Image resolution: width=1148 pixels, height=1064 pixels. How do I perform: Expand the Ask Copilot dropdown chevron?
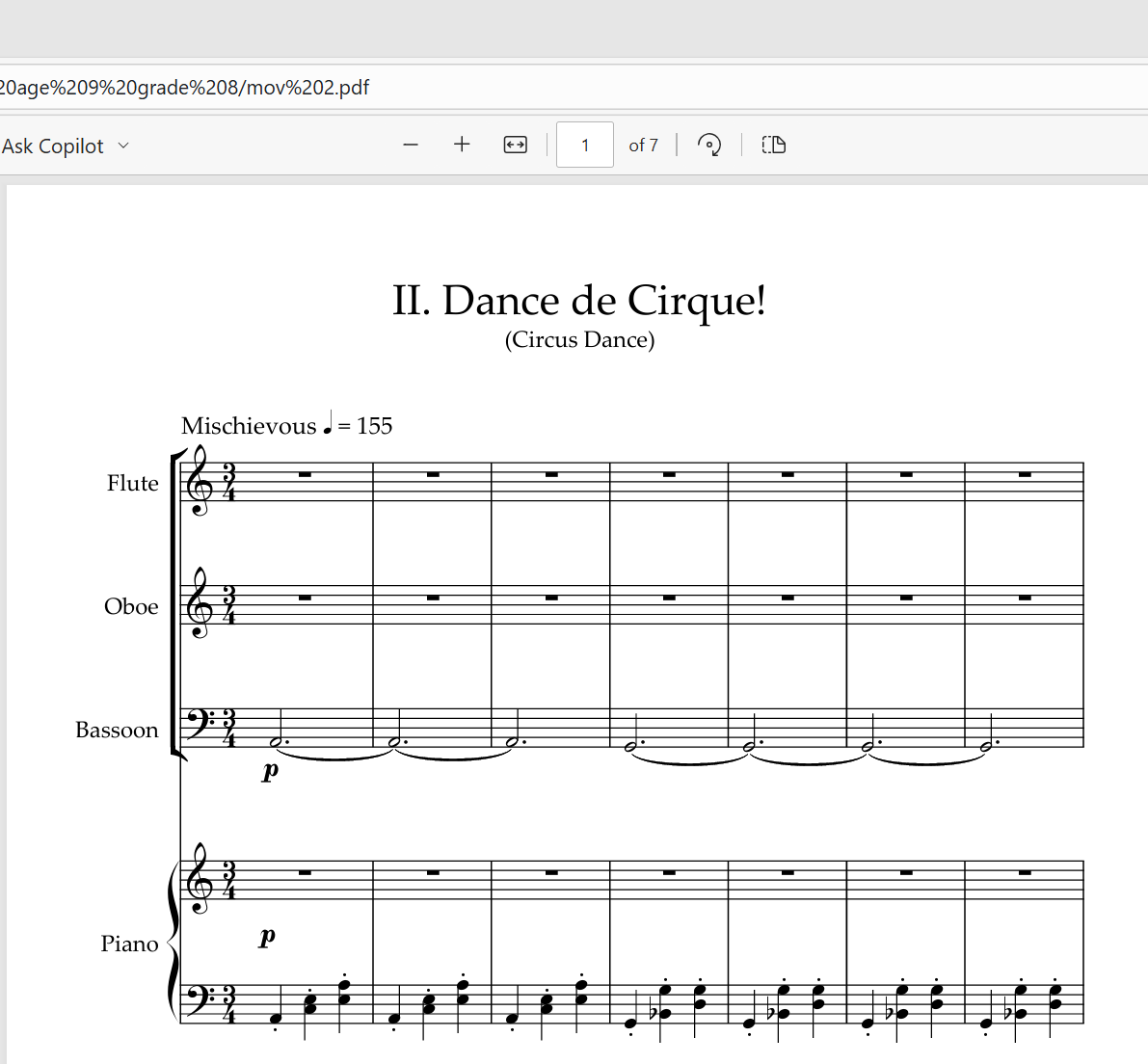coord(123,146)
